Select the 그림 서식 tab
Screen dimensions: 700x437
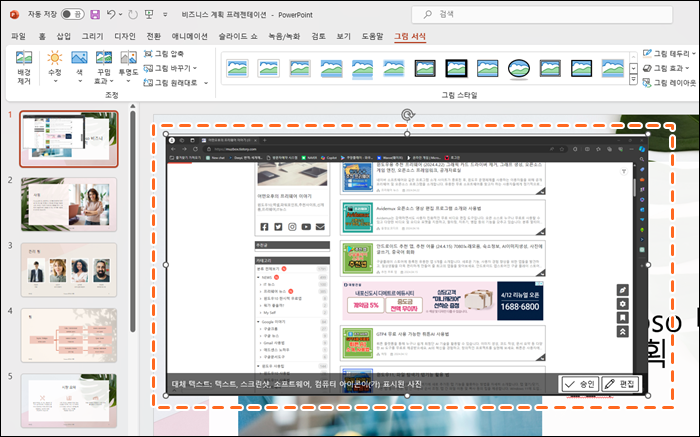410,36
